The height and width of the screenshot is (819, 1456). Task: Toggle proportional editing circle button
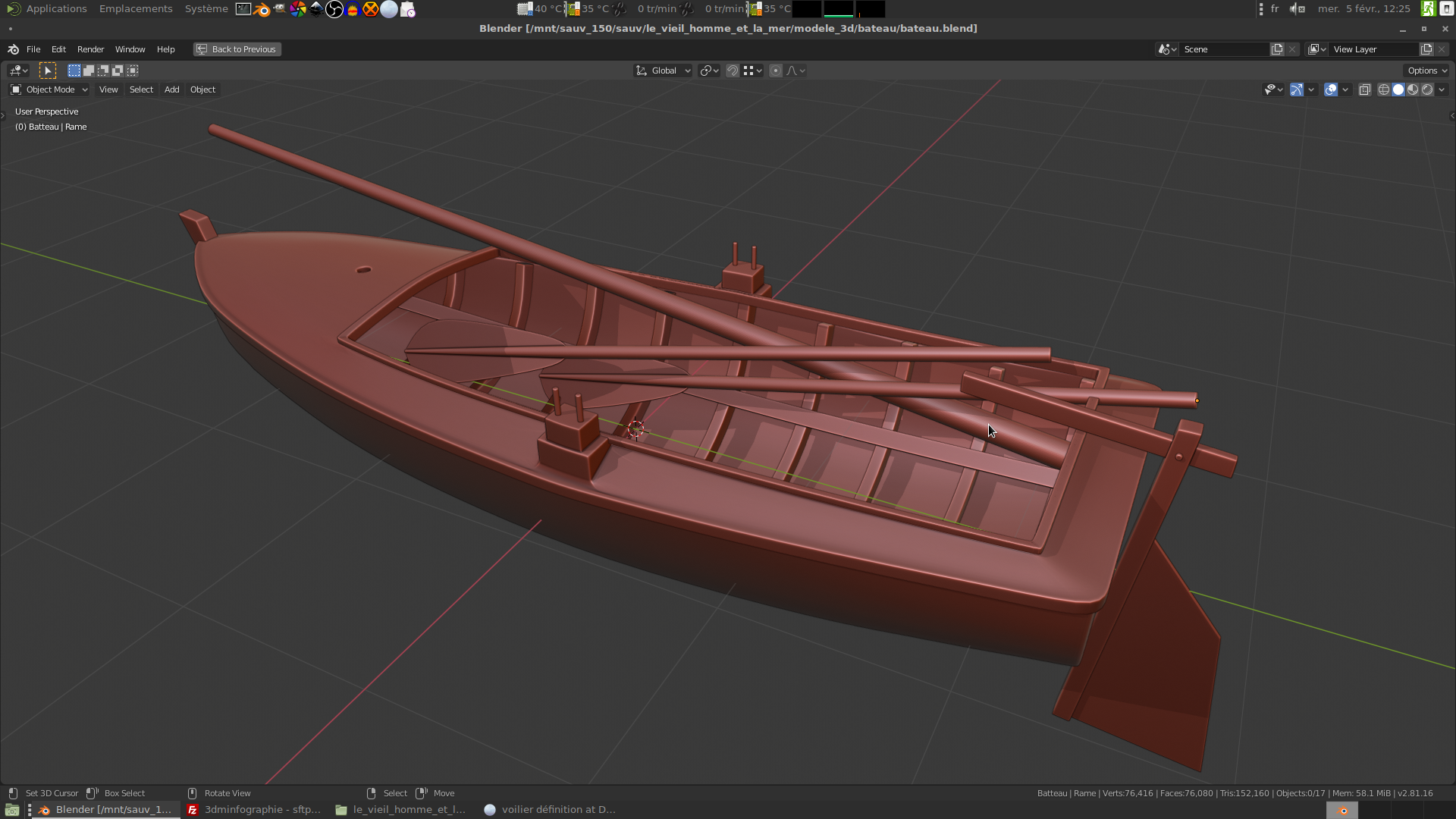pyautogui.click(x=775, y=71)
